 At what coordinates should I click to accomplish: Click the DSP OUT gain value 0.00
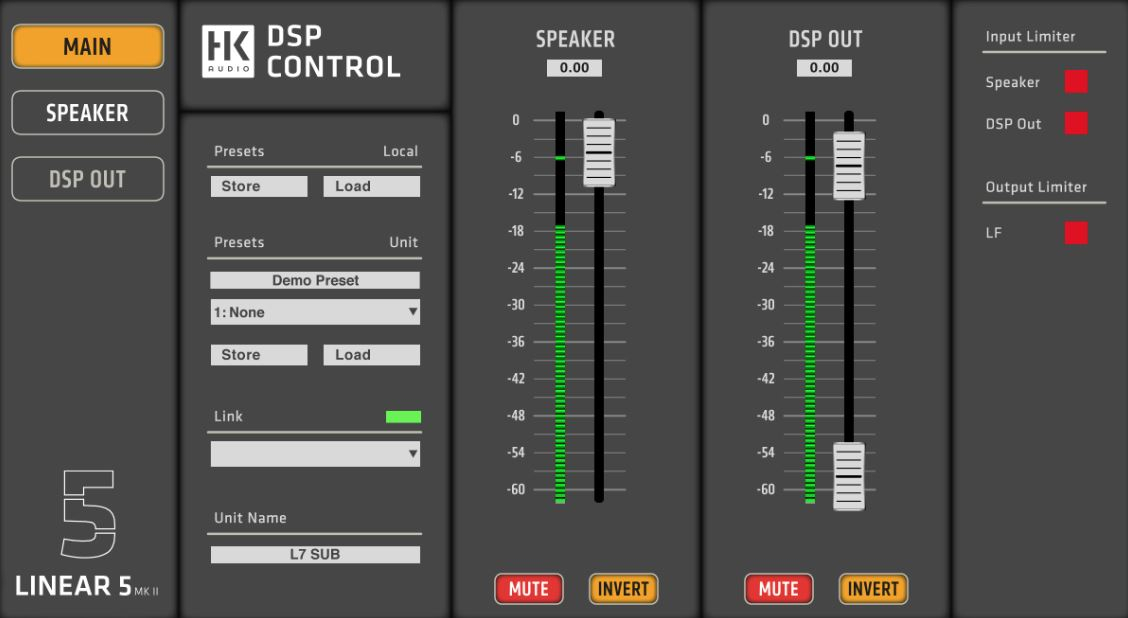click(x=824, y=68)
